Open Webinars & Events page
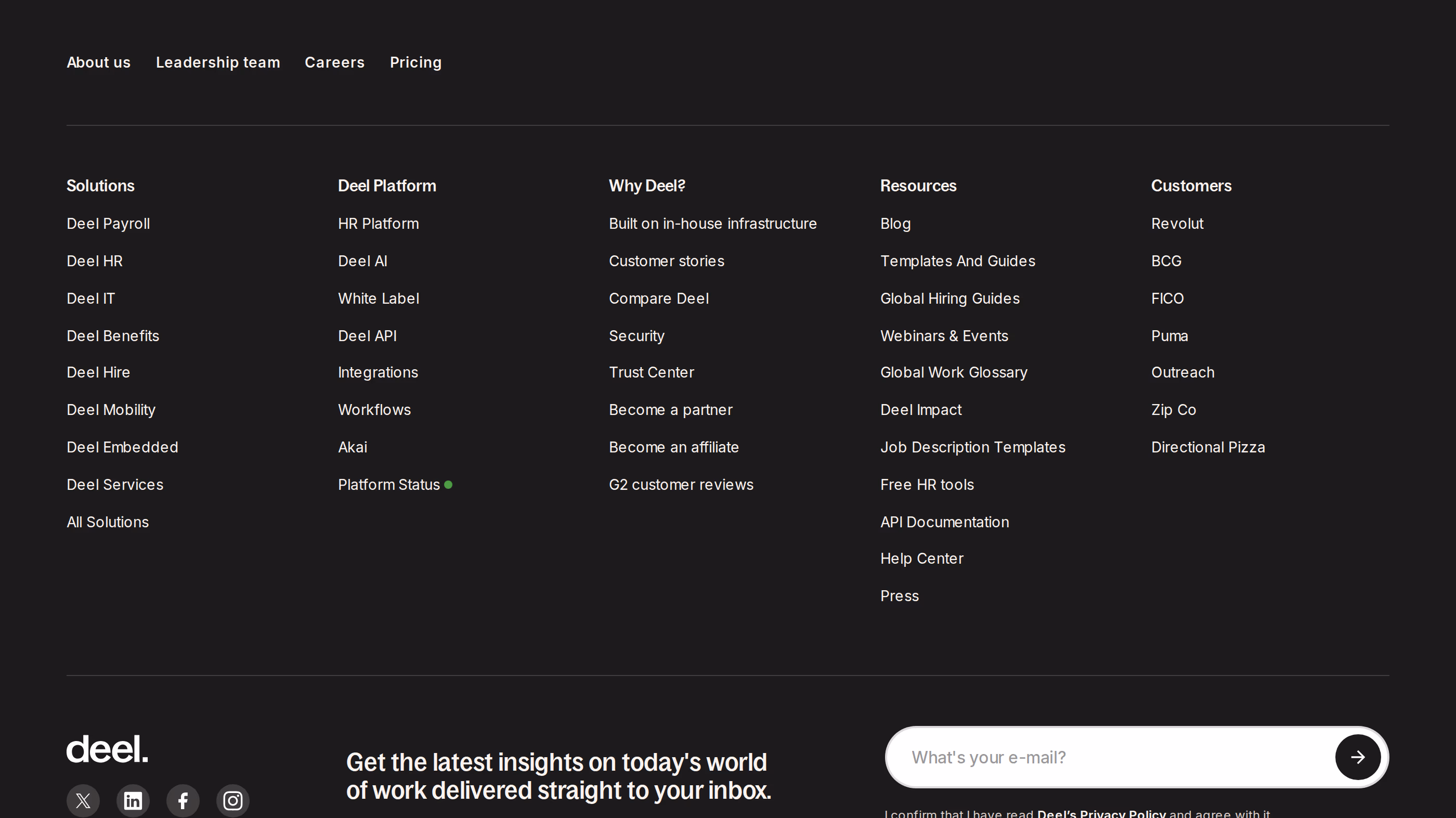The height and width of the screenshot is (818, 1456). point(944,336)
